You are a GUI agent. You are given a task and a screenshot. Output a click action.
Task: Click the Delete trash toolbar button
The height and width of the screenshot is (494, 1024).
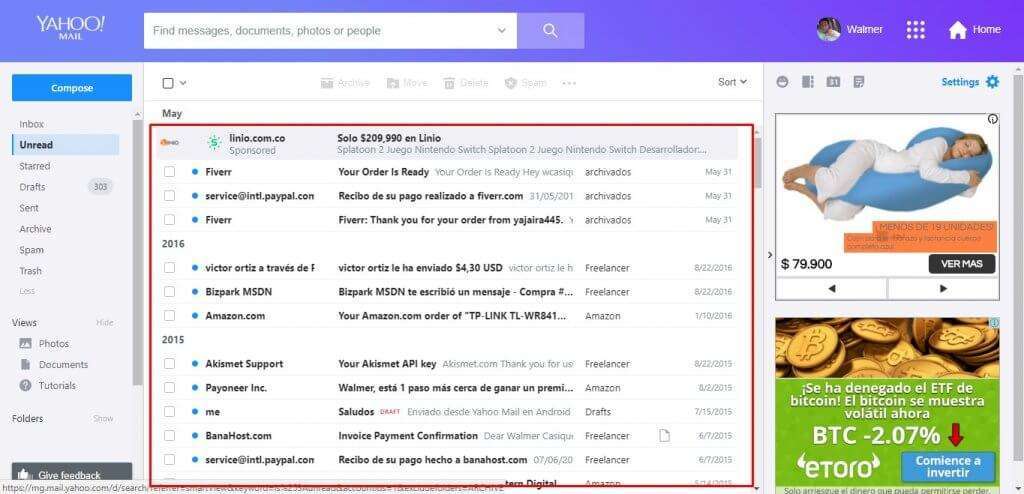point(466,83)
